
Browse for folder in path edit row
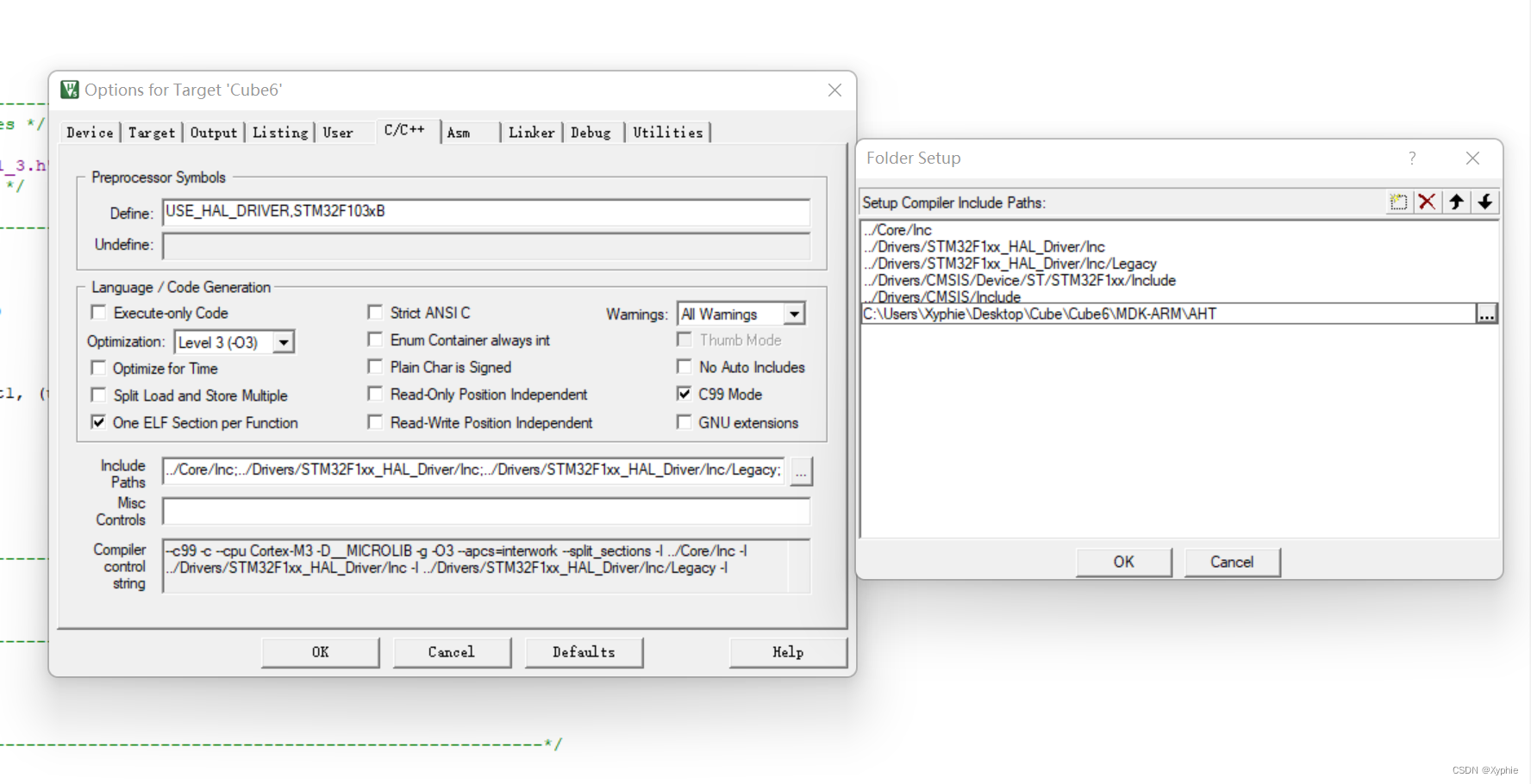click(1487, 314)
